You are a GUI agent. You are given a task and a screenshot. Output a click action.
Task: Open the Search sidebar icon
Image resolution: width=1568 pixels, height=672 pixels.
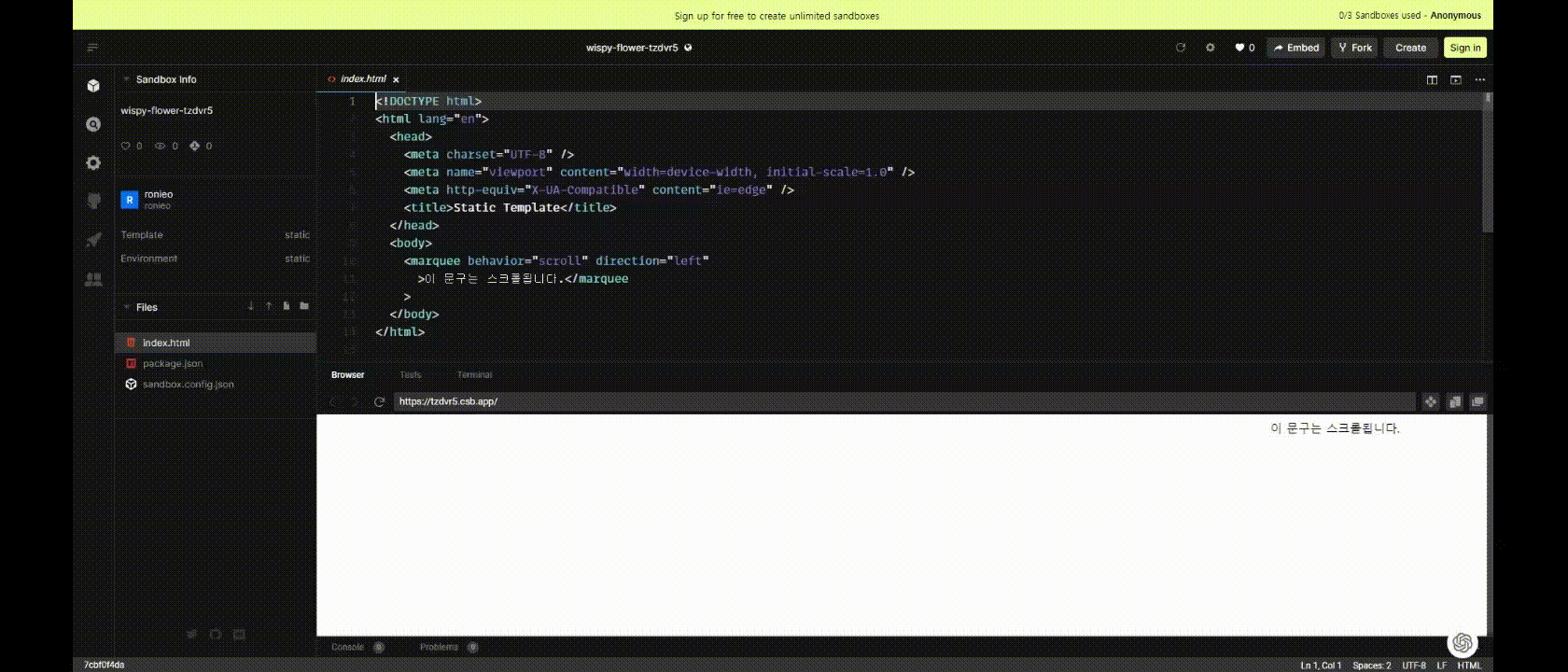(93, 124)
